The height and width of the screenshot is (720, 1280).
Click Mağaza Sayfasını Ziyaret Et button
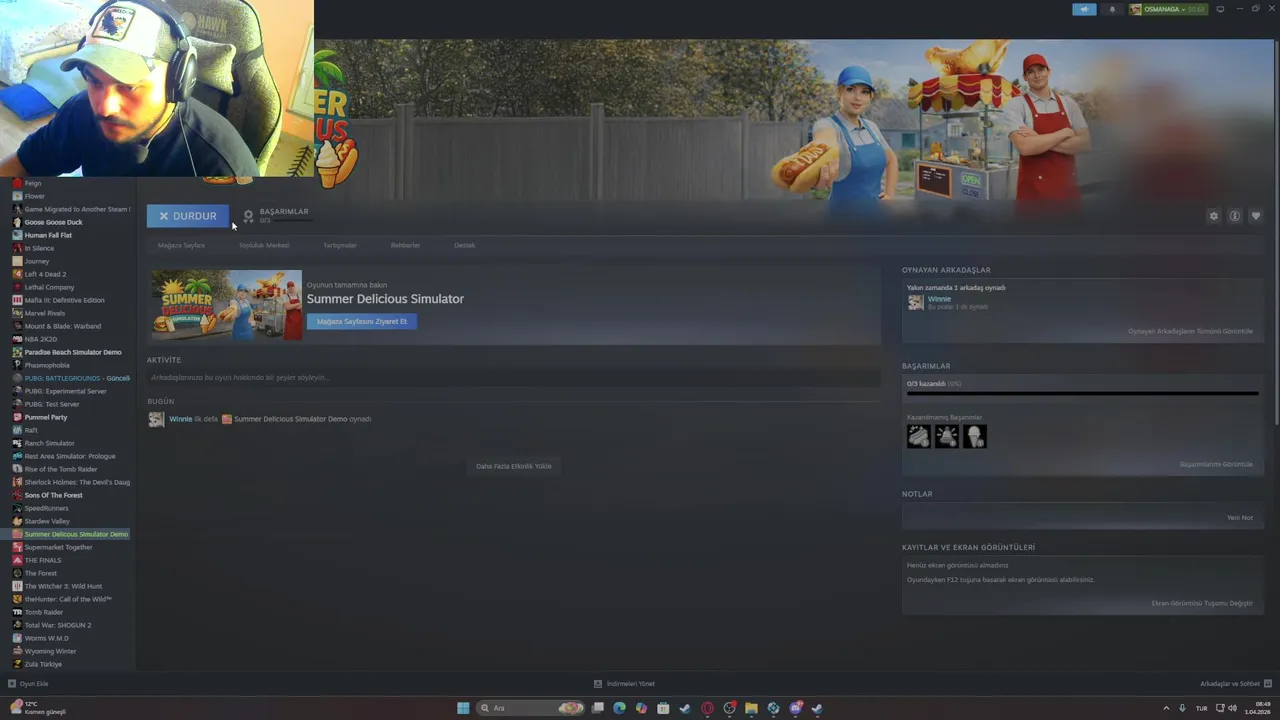pyautogui.click(x=362, y=321)
